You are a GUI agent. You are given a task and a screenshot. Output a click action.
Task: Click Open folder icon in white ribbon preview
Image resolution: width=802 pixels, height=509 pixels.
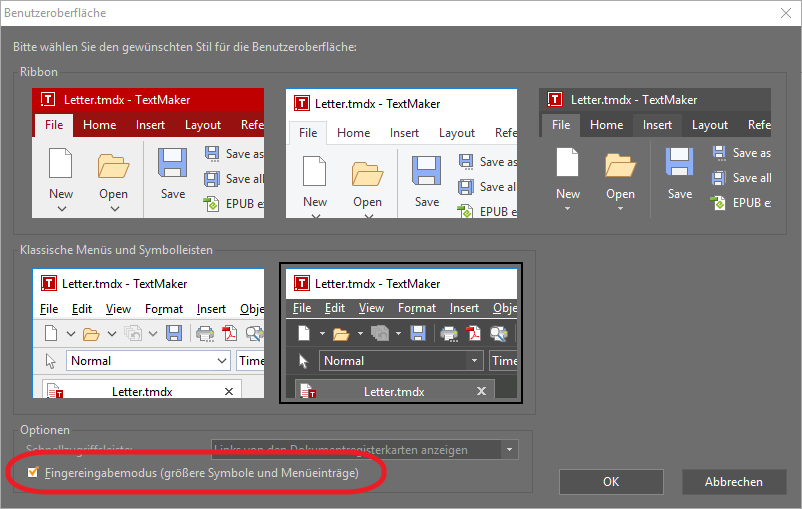pos(367,174)
